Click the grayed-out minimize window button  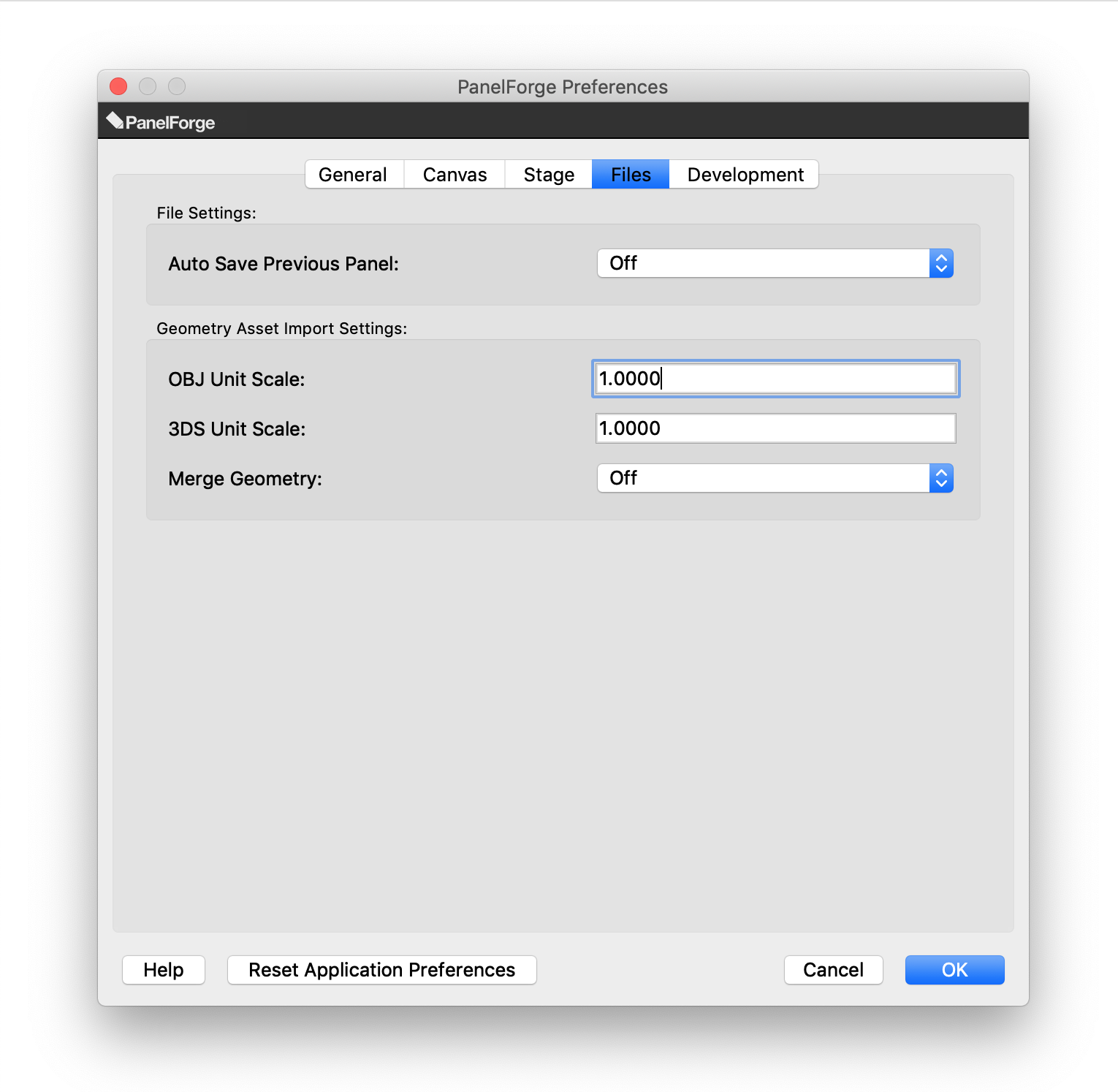click(148, 86)
